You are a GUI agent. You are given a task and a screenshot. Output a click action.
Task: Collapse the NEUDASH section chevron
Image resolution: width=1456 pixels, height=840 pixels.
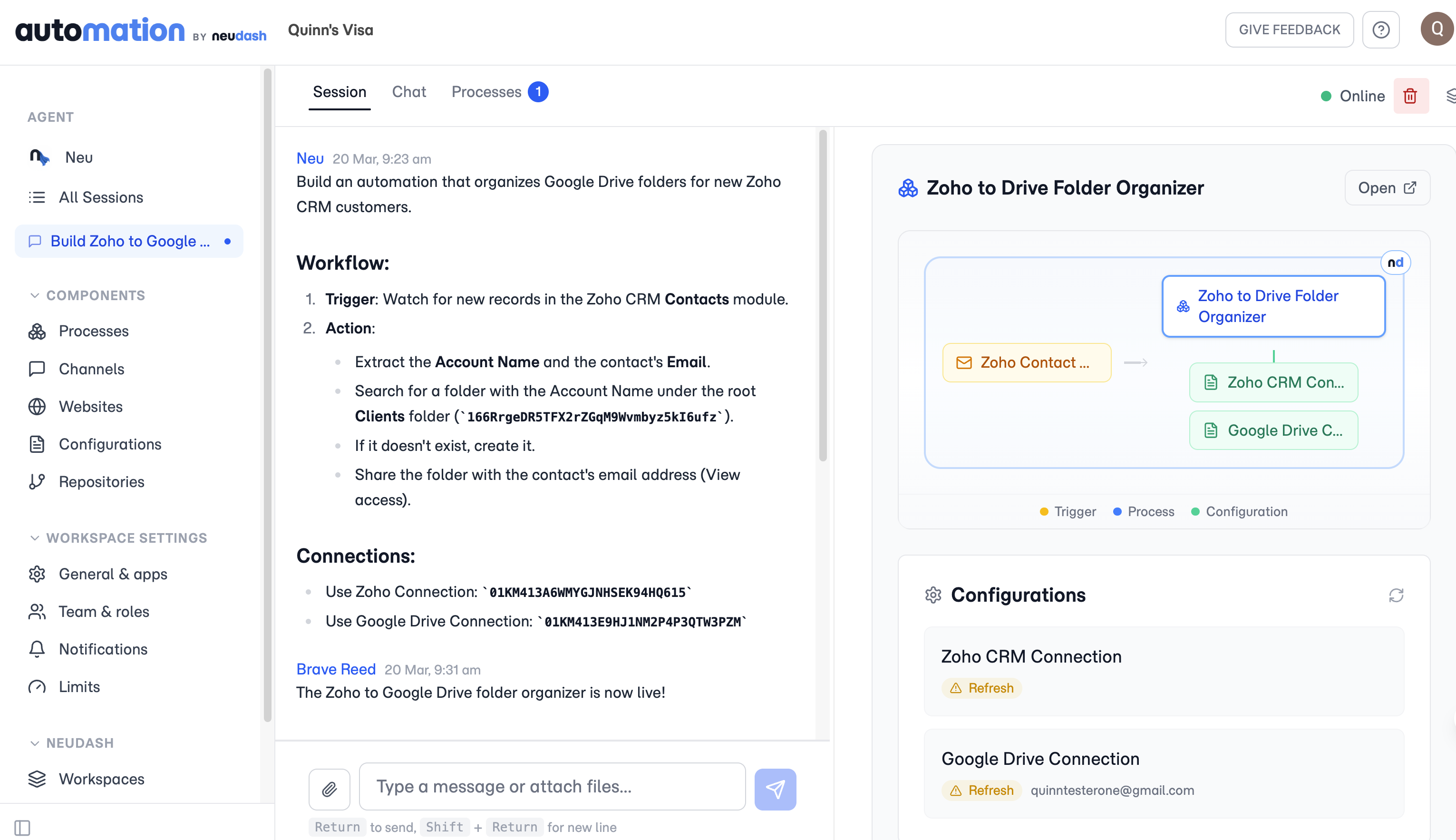click(x=35, y=743)
